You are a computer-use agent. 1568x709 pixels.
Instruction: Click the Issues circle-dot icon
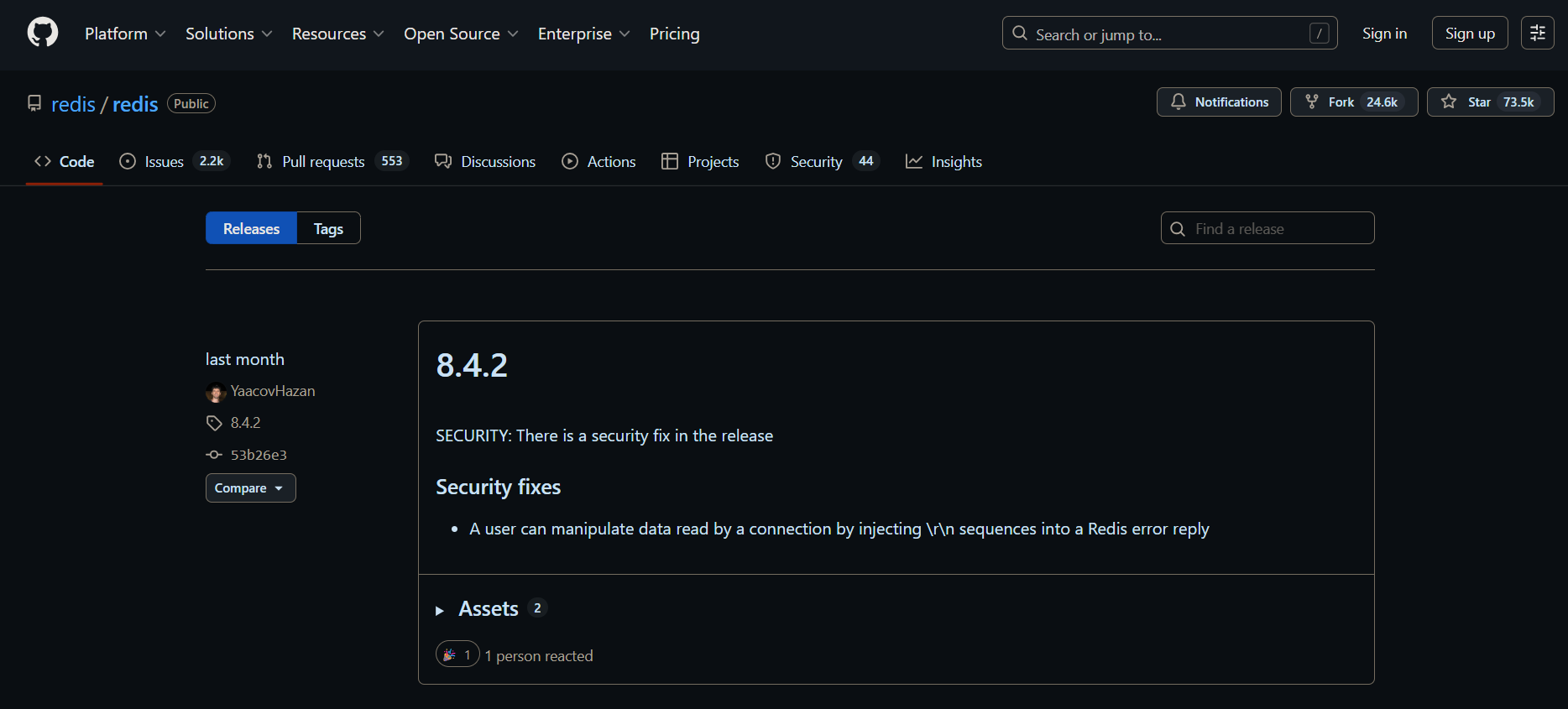[128, 161]
